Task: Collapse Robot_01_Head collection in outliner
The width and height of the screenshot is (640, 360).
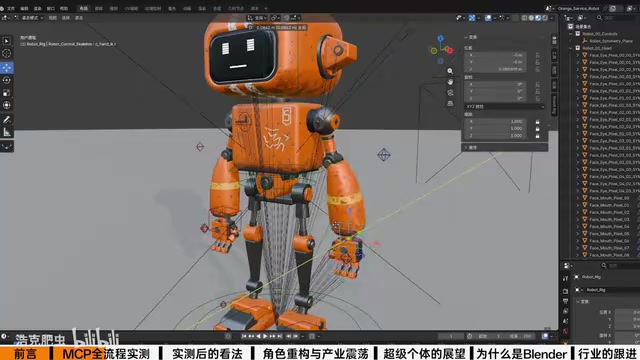Action: (571, 48)
